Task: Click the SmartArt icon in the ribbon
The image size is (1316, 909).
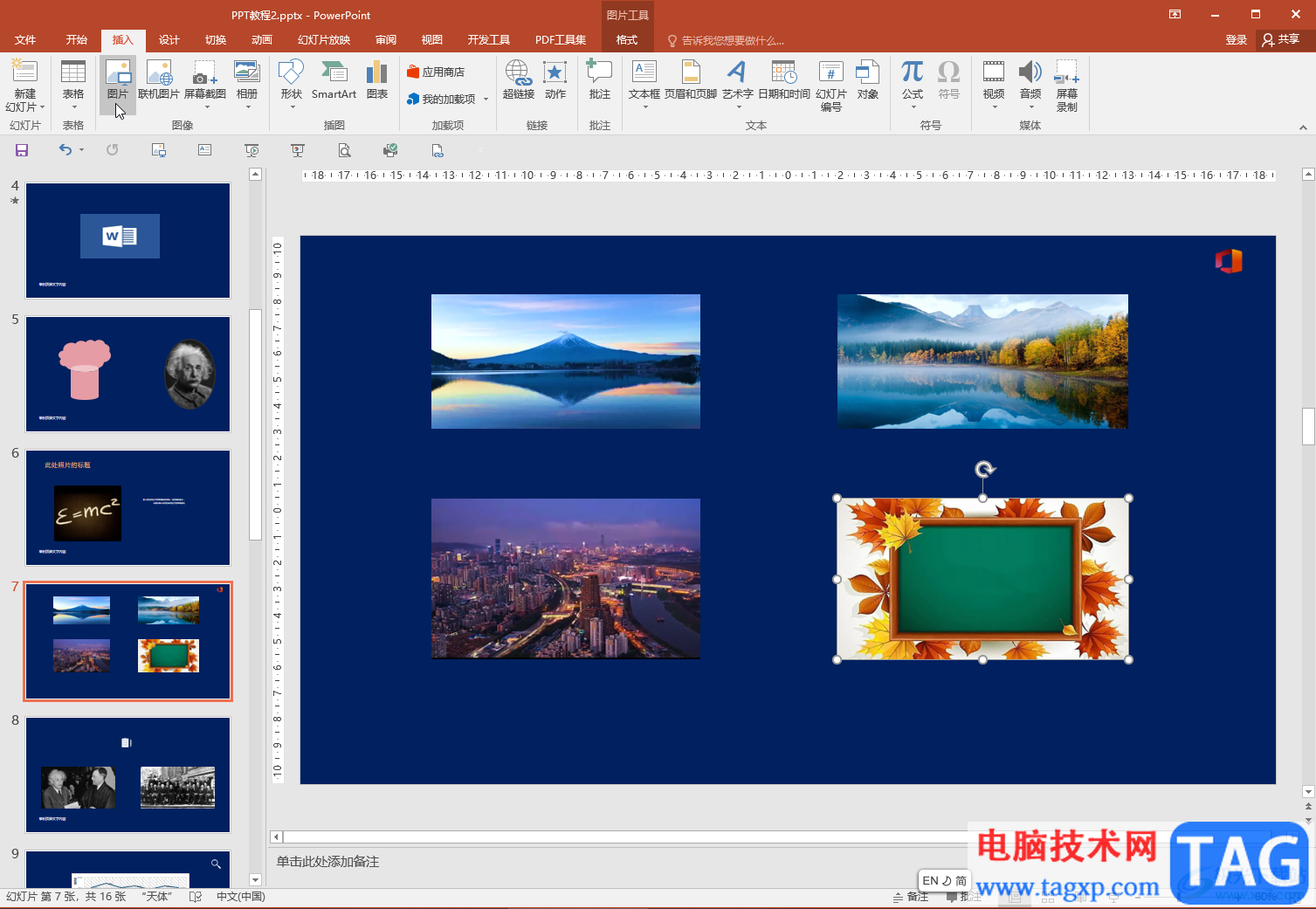Action: (x=334, y=79)
